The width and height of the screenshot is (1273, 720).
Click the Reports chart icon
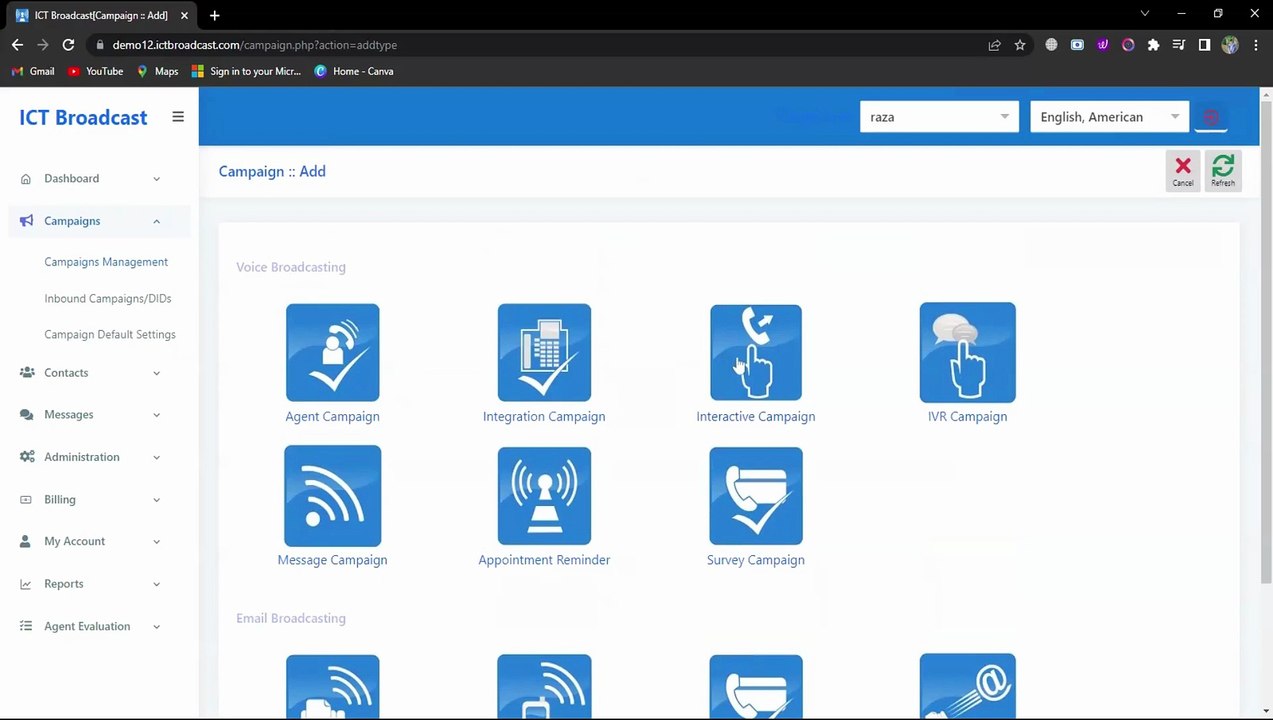[x=26, y=584]
